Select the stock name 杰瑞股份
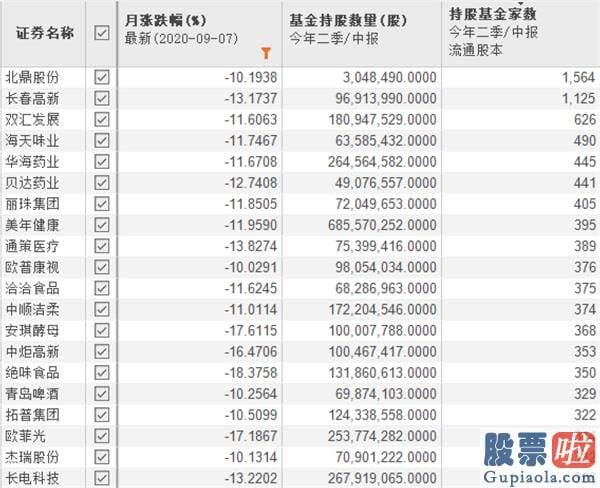 click(32, 457)
